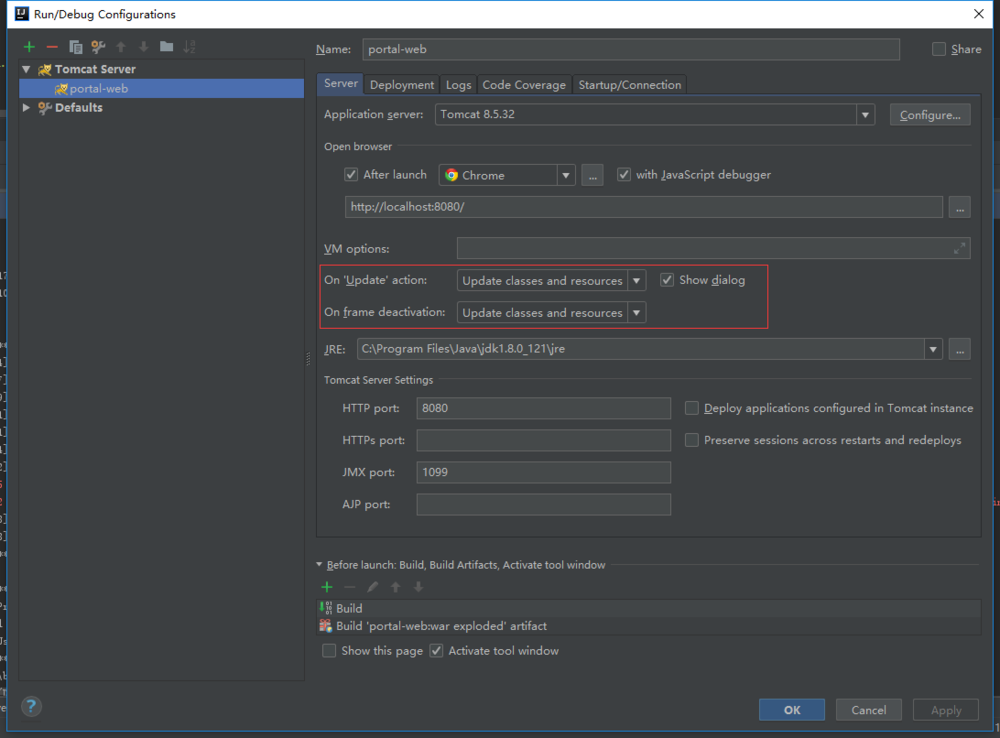Click the HTTP port input field

coord(543,408)
